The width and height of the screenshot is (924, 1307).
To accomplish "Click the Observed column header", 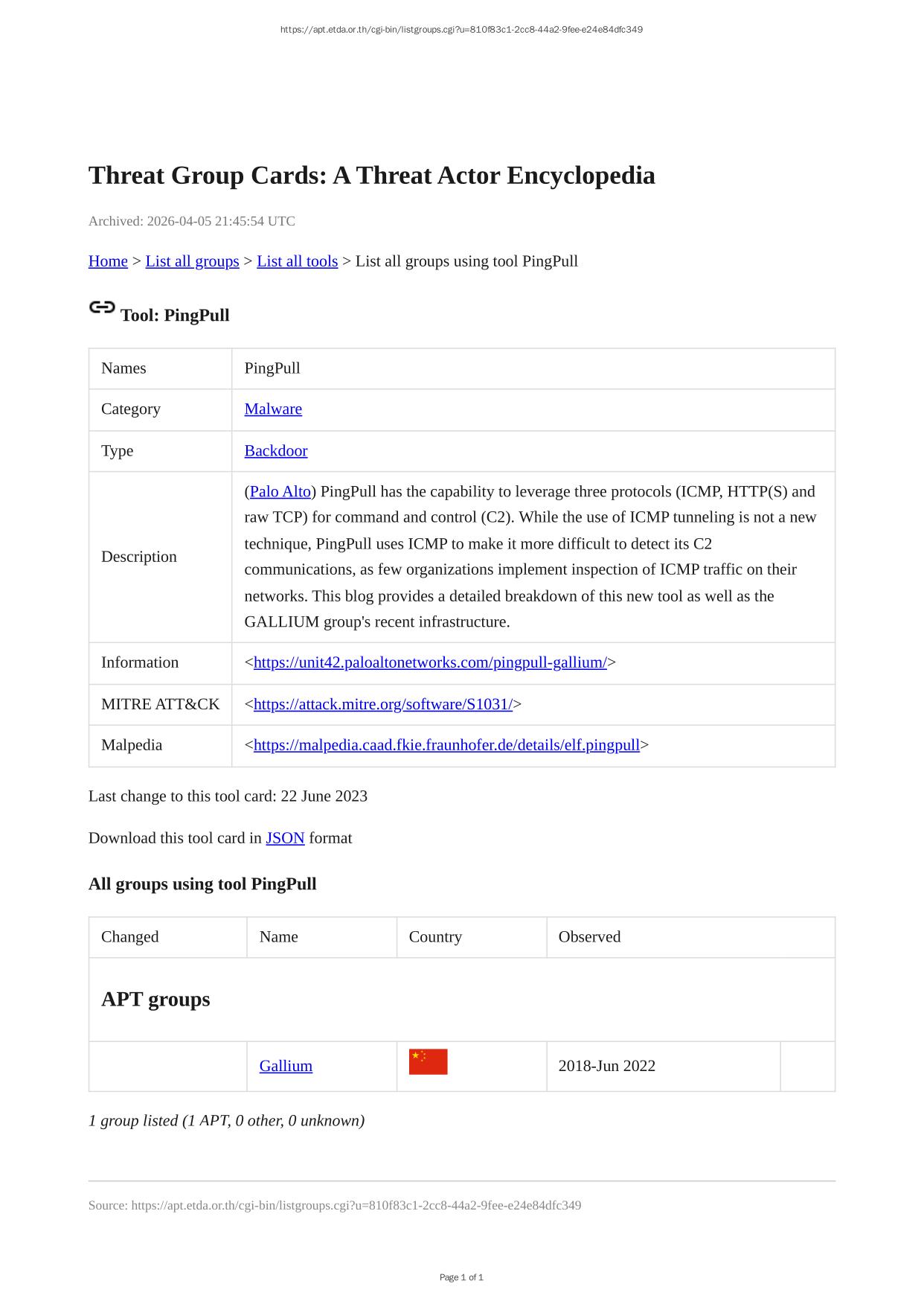I will click(x=589, y=937).
